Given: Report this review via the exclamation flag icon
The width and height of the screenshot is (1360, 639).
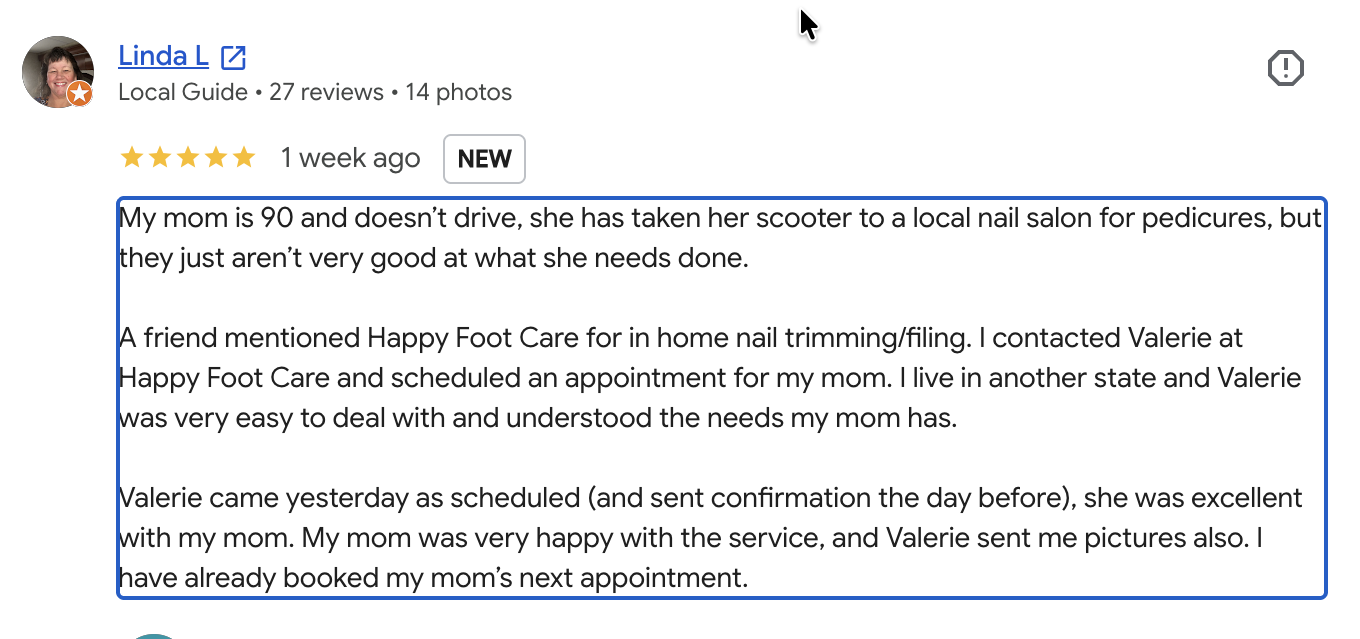Looking at the screenshot, I should pyautogui.click(x=1285, y=69).
